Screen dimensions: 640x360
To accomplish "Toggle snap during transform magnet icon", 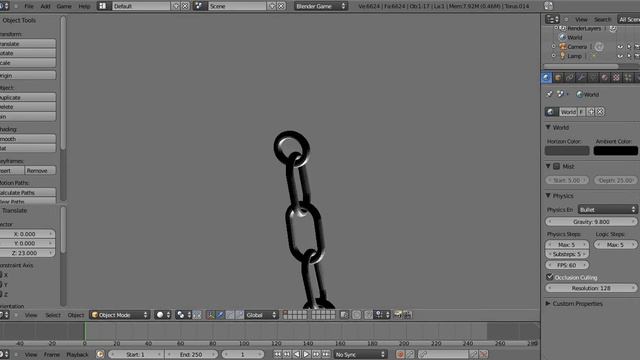I will (x=369, y=315).
